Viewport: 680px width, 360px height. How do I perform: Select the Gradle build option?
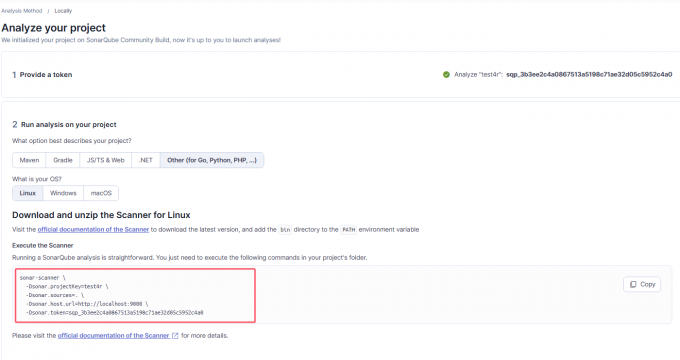[63, 160]
